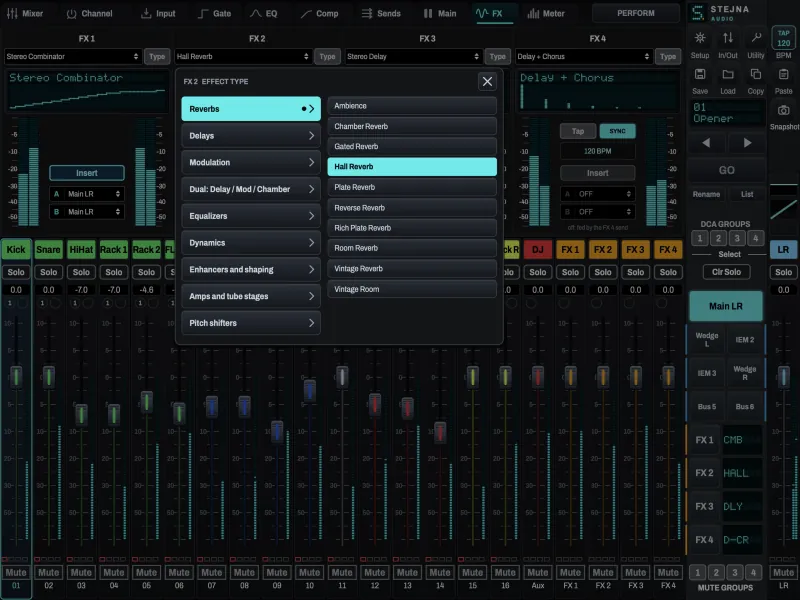800x600 pixels.
Task: Solo the DJ channel
Action: (538, 272)
